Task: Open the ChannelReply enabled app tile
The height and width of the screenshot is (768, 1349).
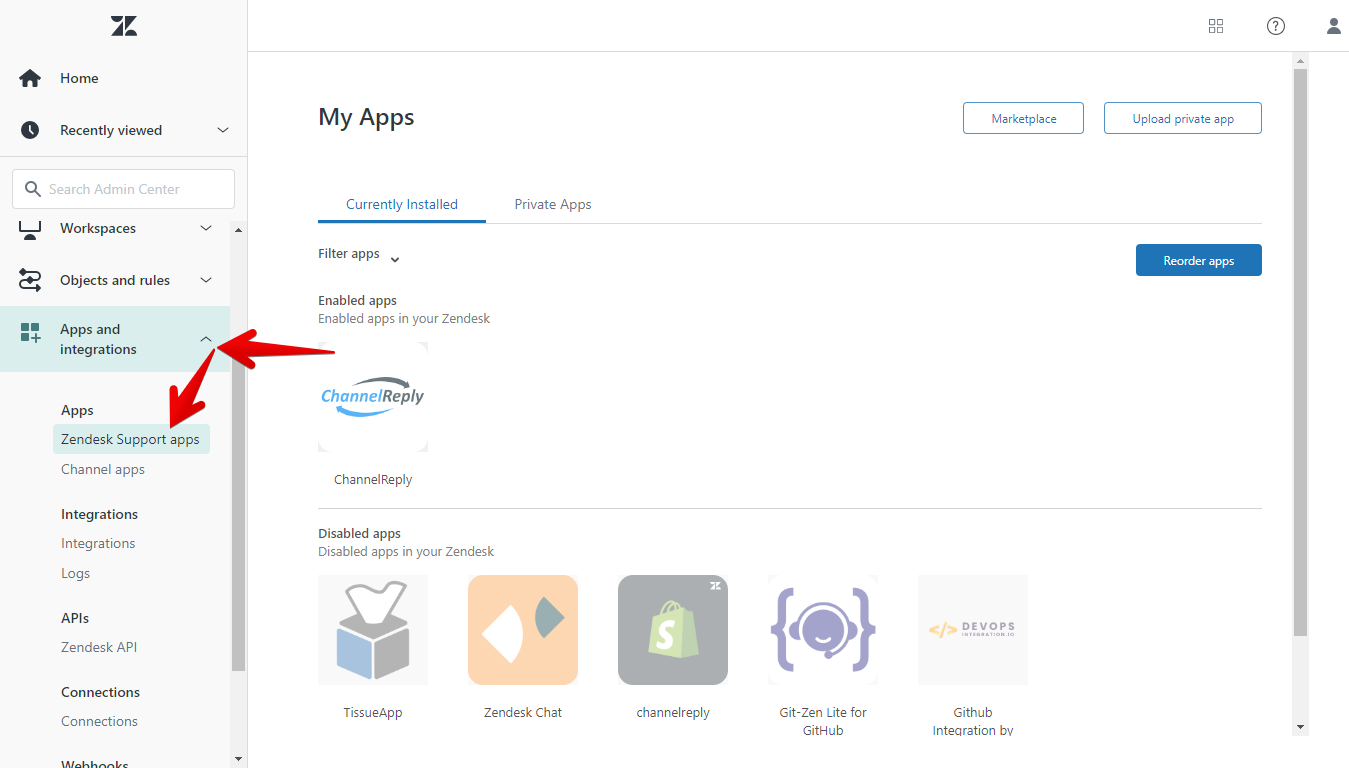Action: click(x=373, y=397)
